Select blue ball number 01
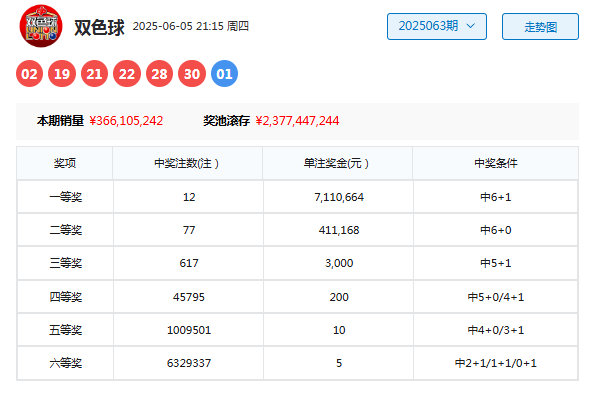 (224, 74)
